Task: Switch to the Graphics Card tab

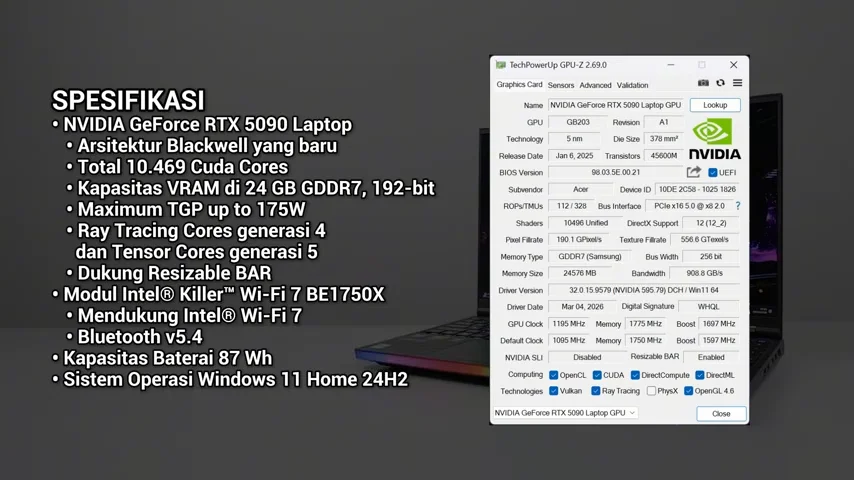Action: point(519,84)
